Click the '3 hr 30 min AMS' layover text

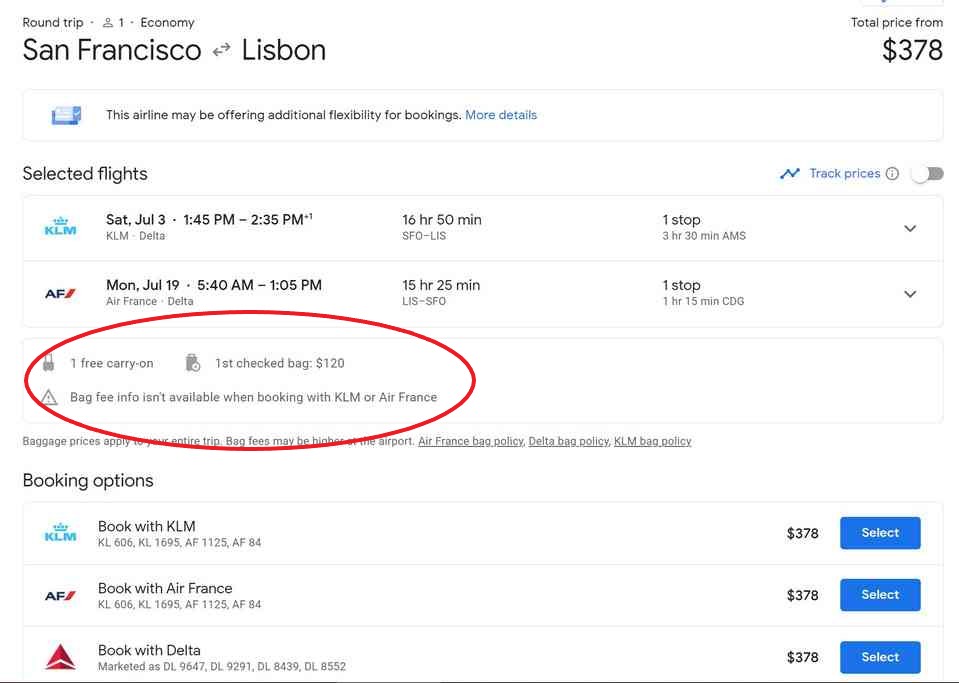coord(704,236)
